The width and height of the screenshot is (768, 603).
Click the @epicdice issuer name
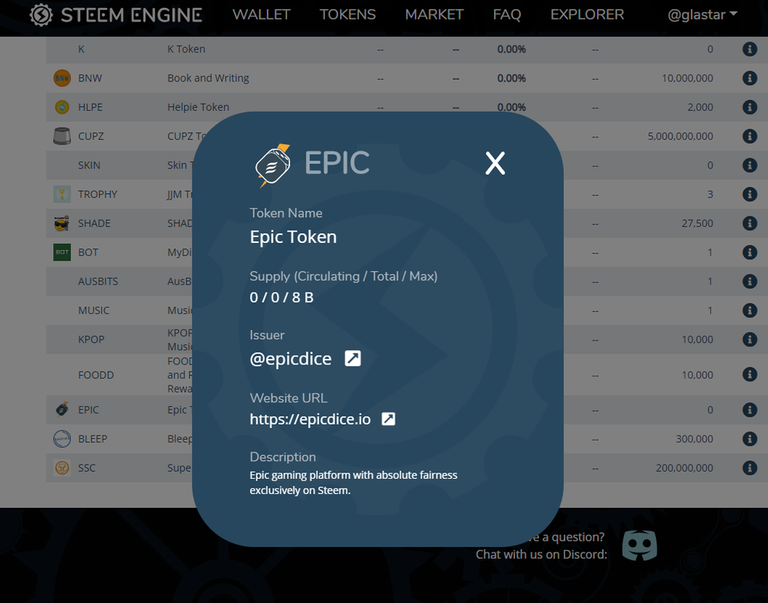pos(290,358)
